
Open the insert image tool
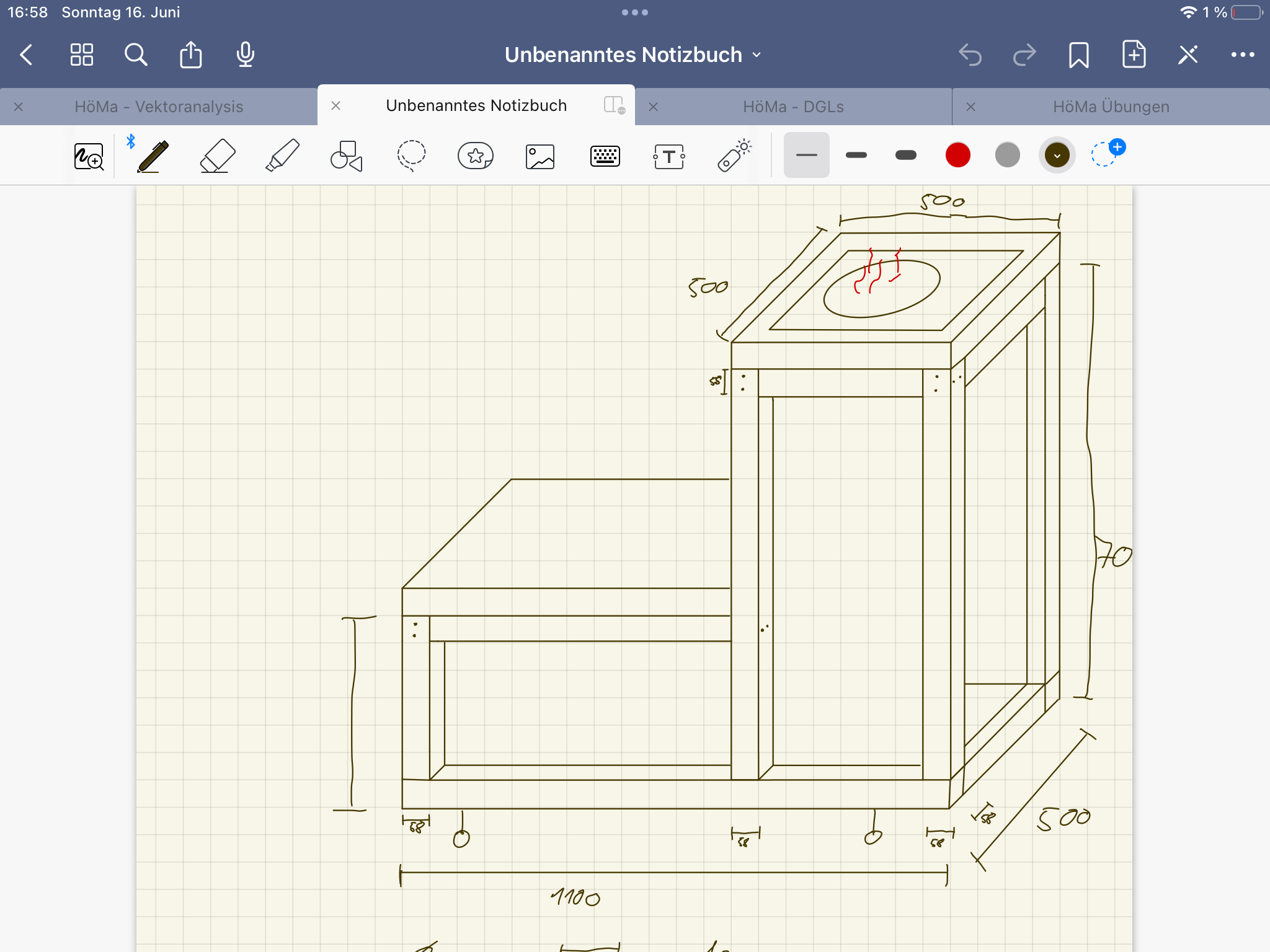pos(540,157)
